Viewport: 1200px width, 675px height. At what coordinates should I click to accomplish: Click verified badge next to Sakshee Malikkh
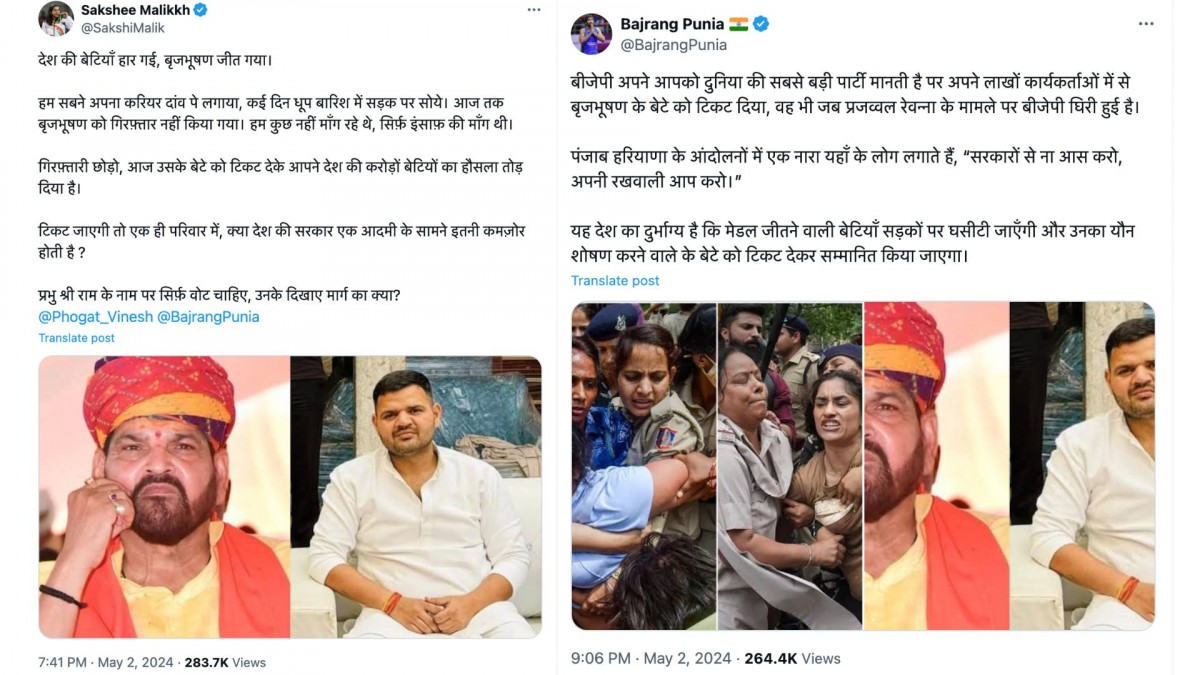coord(200,10)
